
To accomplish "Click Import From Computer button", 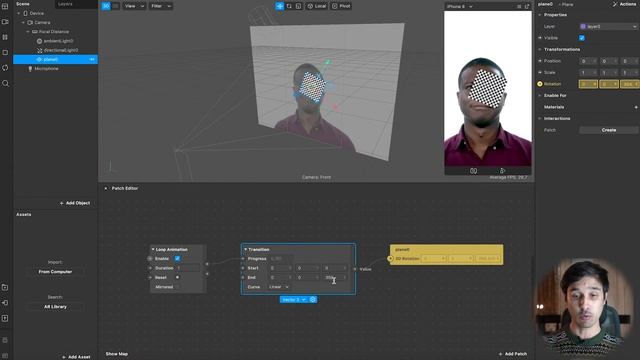I will pyautogui.click(x=56, y=272).
